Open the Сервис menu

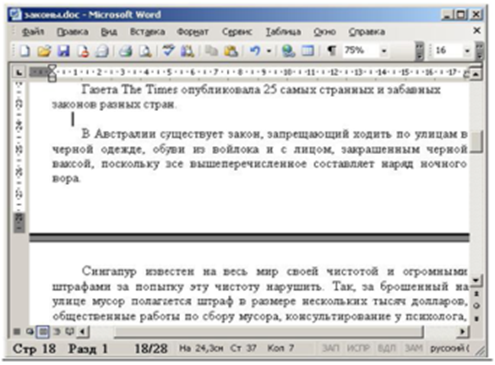coord(237,32)
